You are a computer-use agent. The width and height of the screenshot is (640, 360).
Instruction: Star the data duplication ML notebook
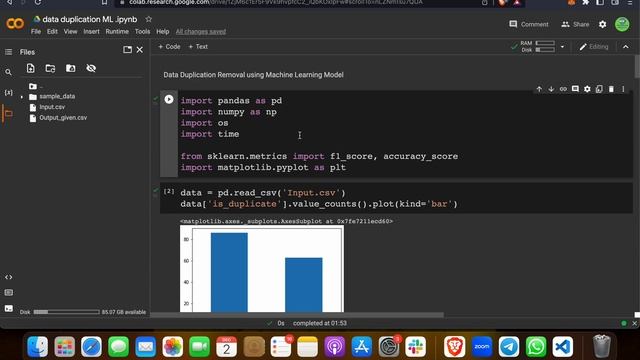pyautogui.click(x=149, y=19)
